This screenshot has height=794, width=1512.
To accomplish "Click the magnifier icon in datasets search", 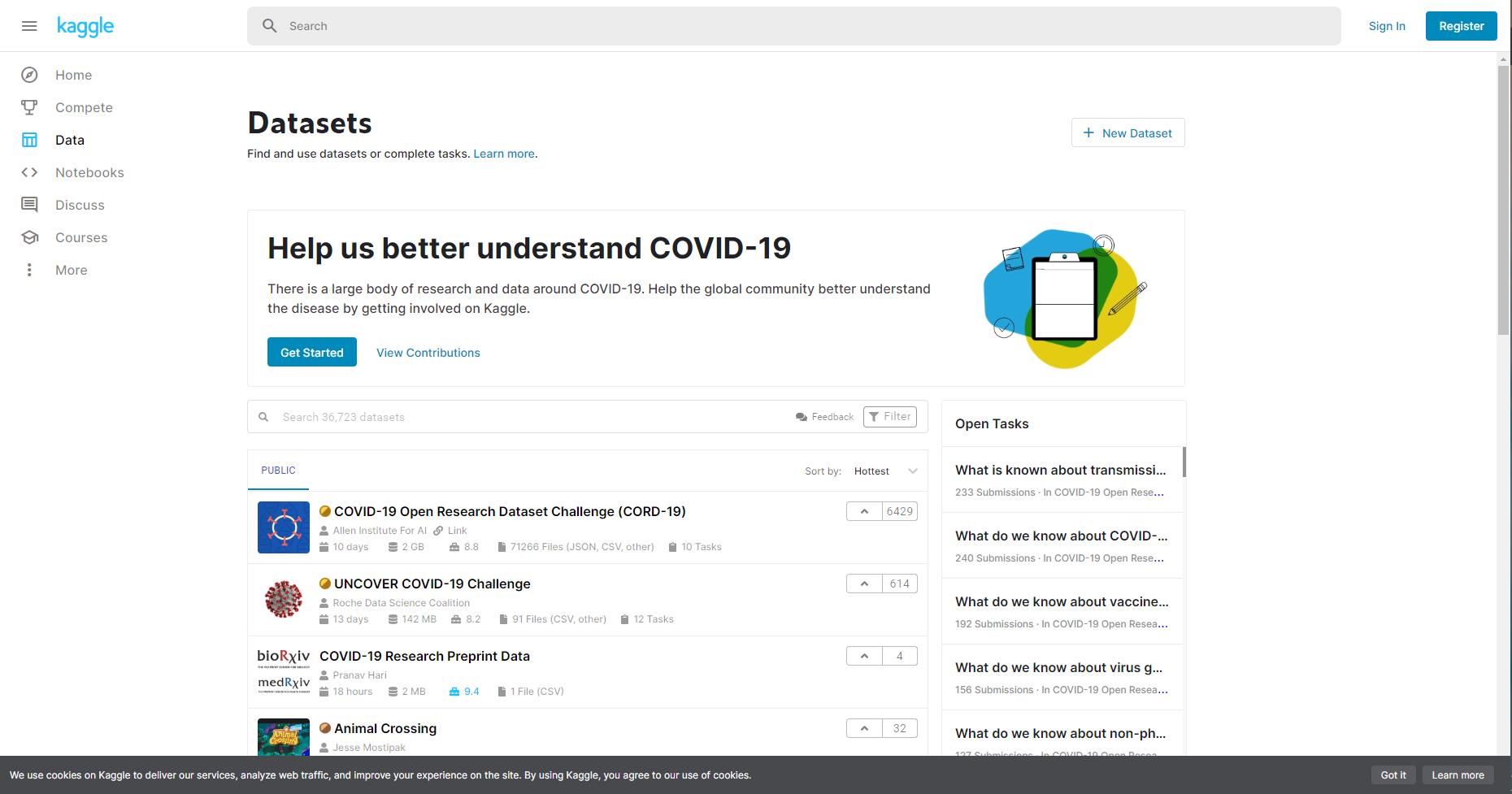I will pyautogui.click(x=263, y=417).
